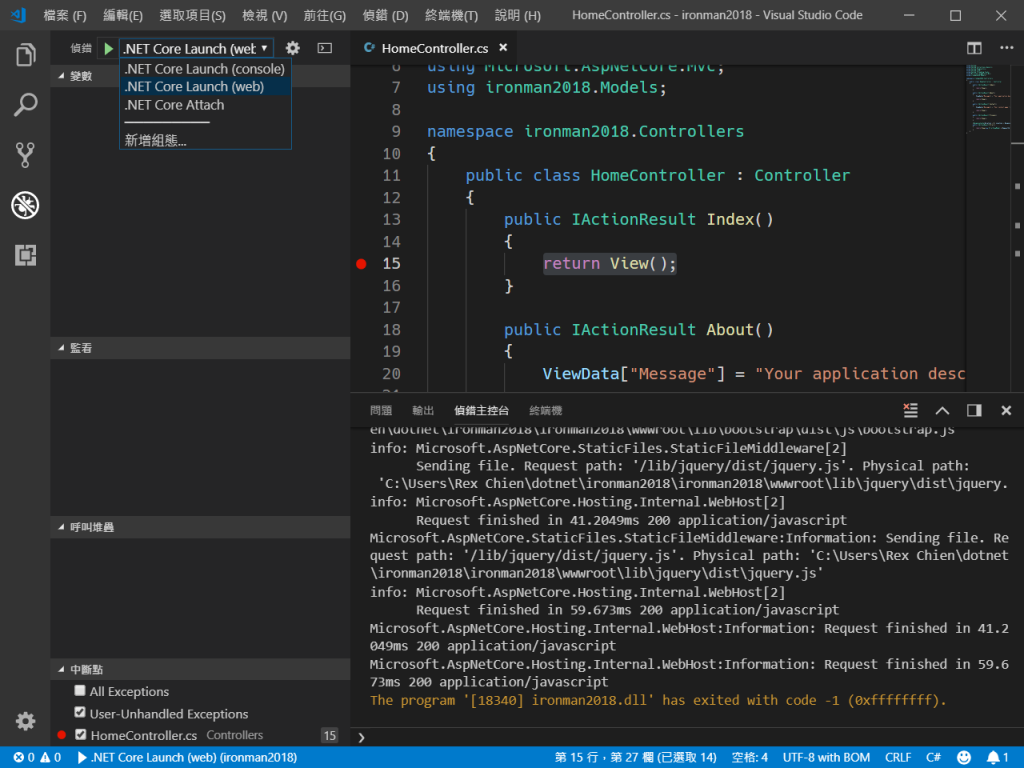
Task: Move panel to the right side
Action: (974, 410)
